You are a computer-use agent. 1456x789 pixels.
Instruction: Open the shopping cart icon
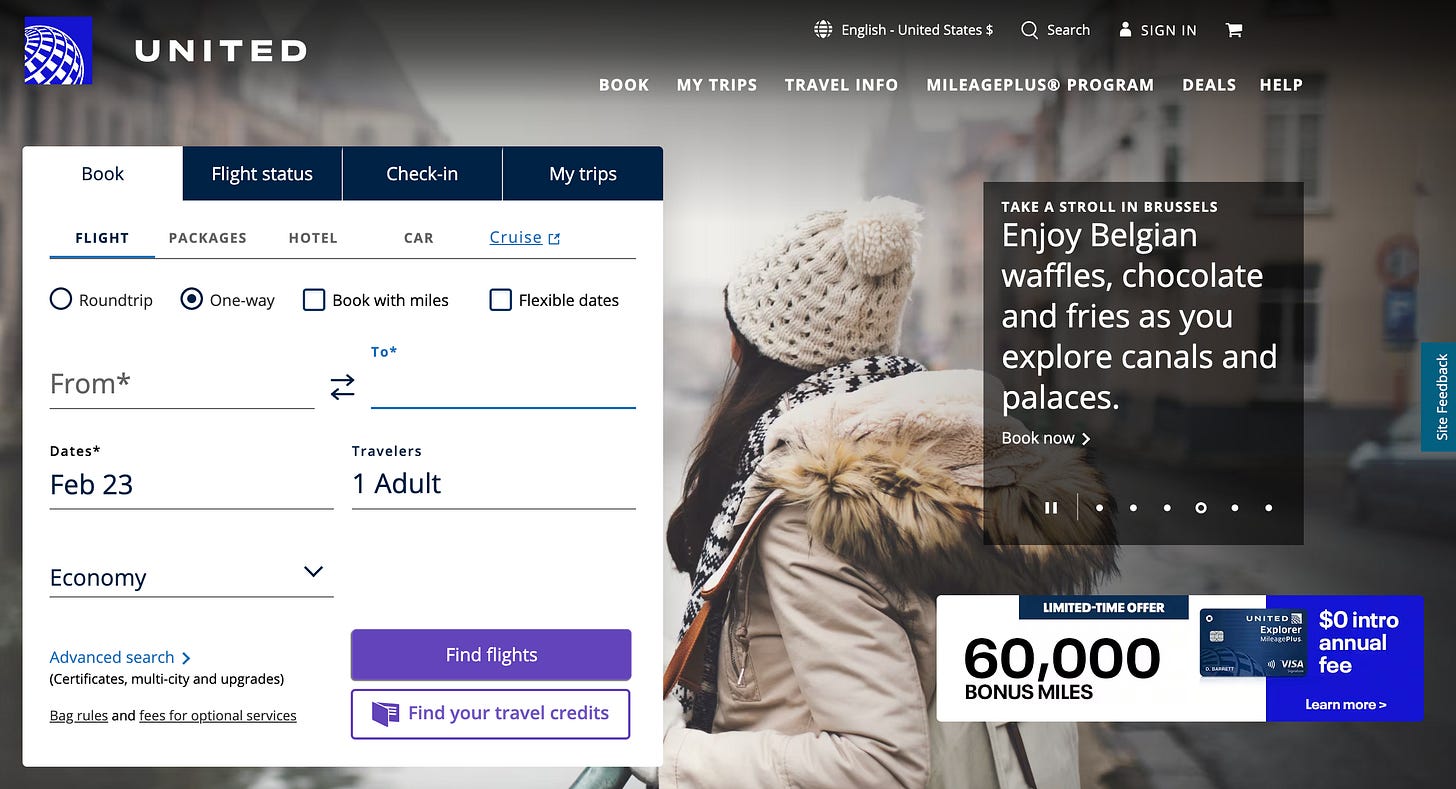click(x=1234, y=30)
